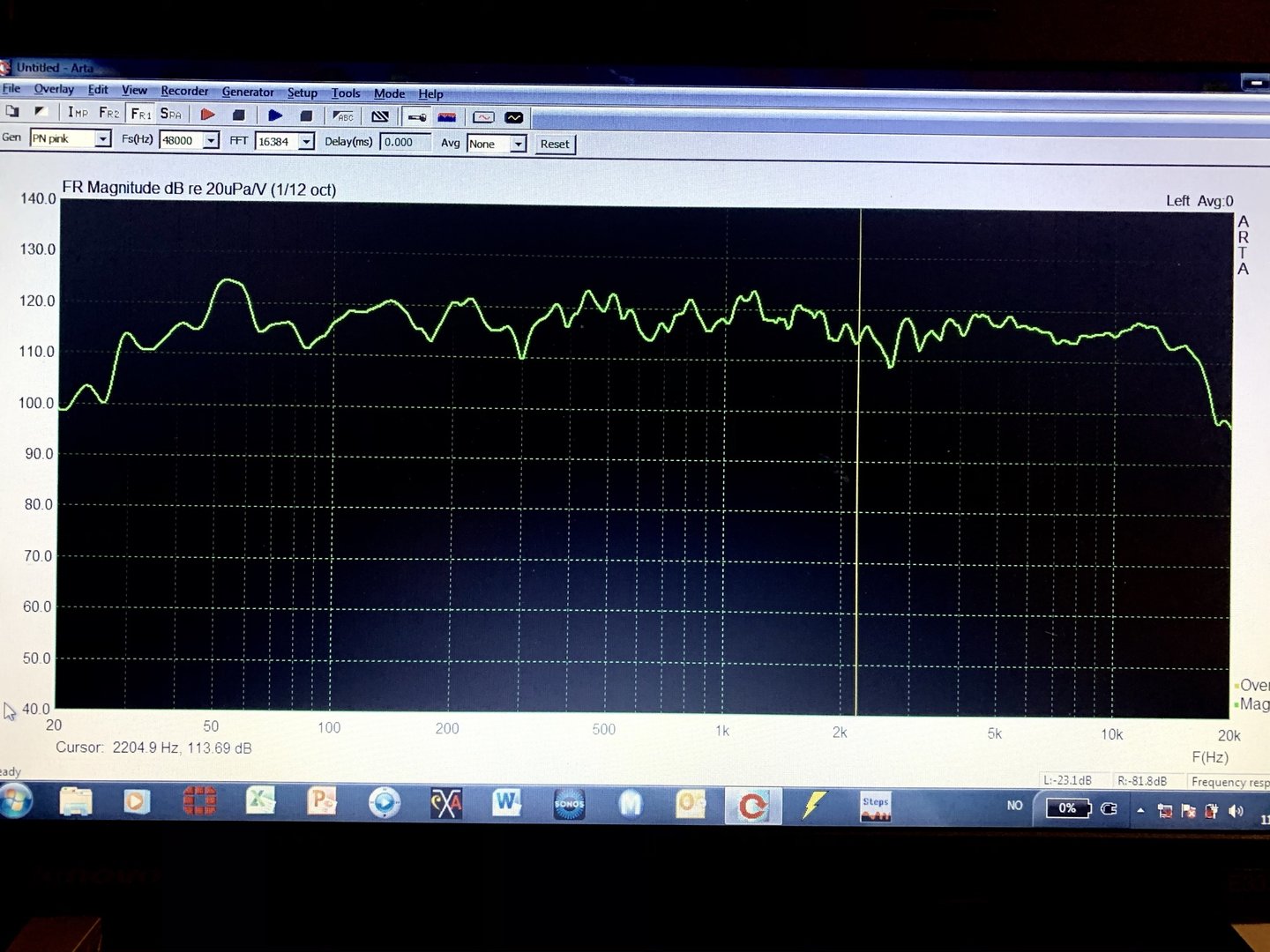Open the Tools menu

(346, 93)
